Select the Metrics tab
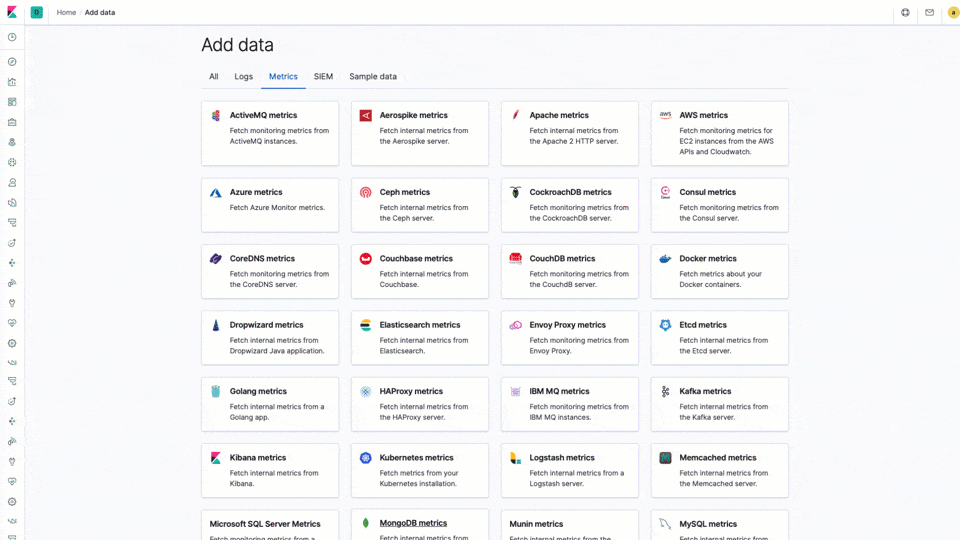This screenshot has width=960, height=540. [x=283, y=77]
